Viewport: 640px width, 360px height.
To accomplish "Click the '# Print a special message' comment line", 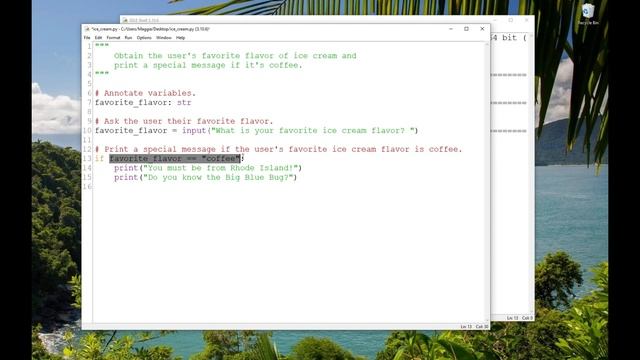I will pos(278,149).
